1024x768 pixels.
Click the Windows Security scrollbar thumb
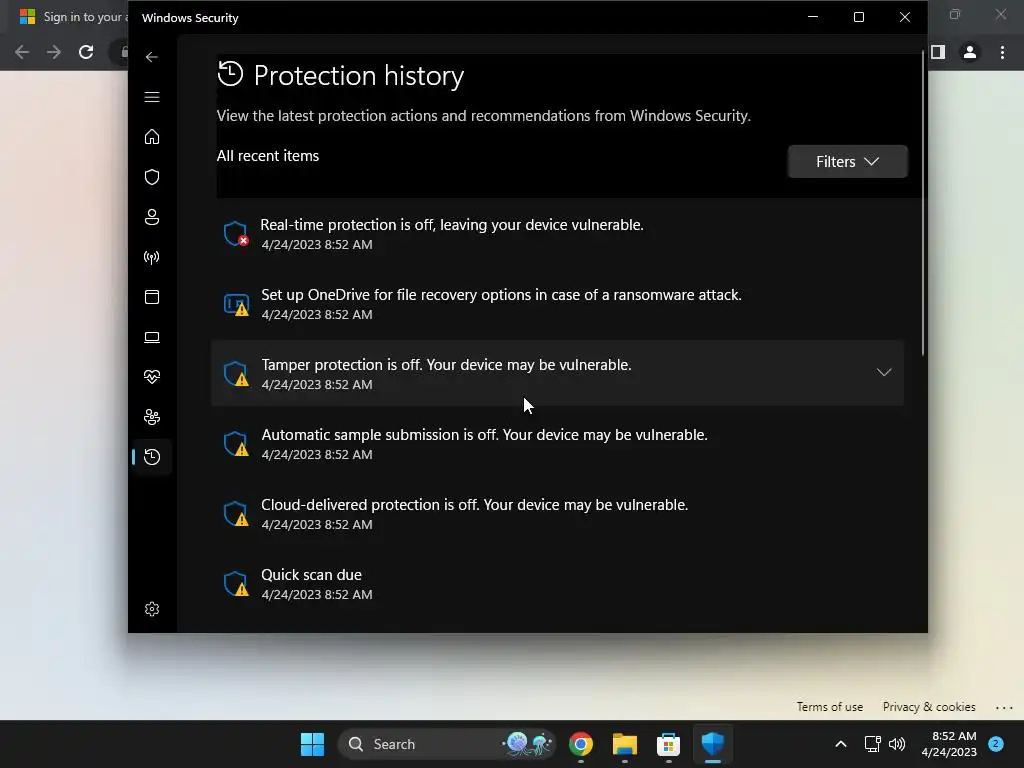923,202
